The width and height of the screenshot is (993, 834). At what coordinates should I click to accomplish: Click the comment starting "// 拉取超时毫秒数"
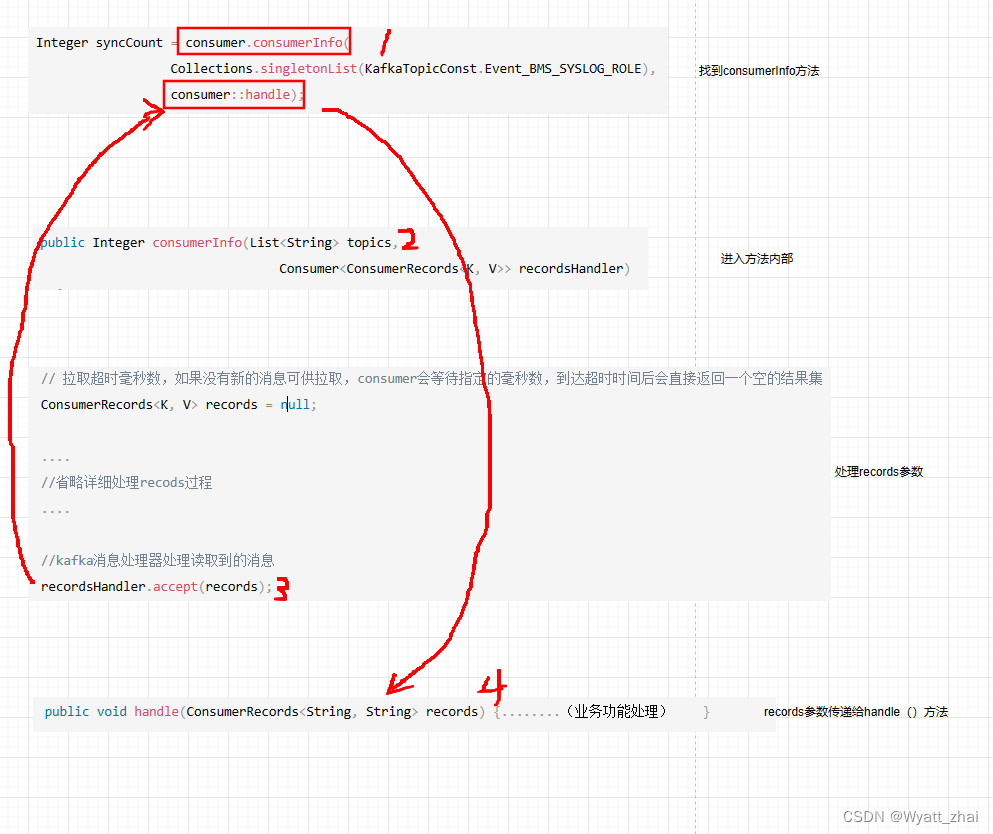coord(431,379)
